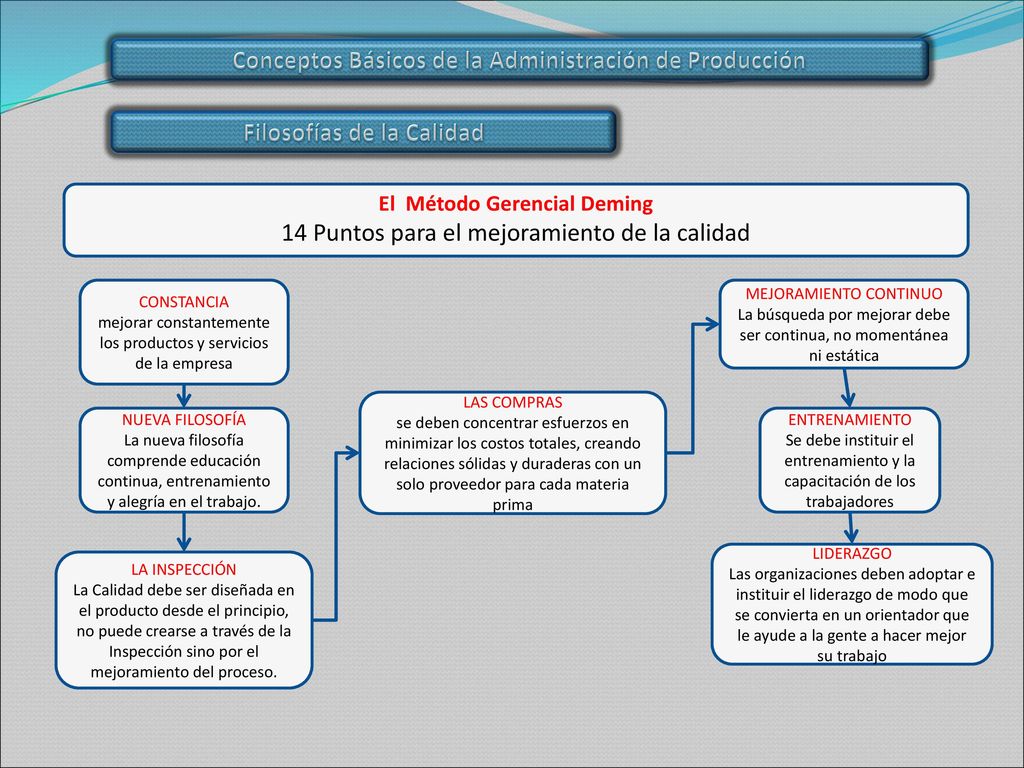Click the red CONSTANCIA heading
1024x768 pixels.
click(x=184, y=302)
